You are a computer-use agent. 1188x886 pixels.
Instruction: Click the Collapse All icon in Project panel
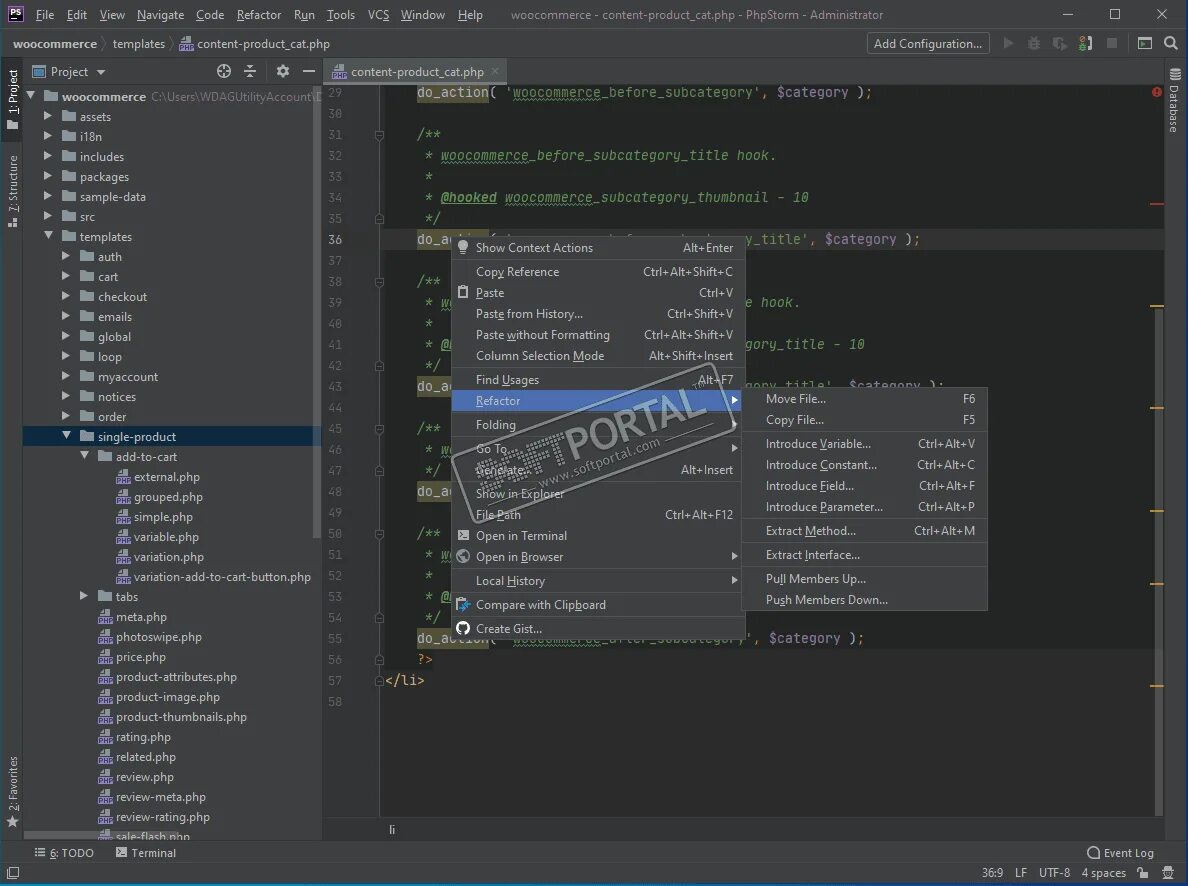[x=250, y=71]
